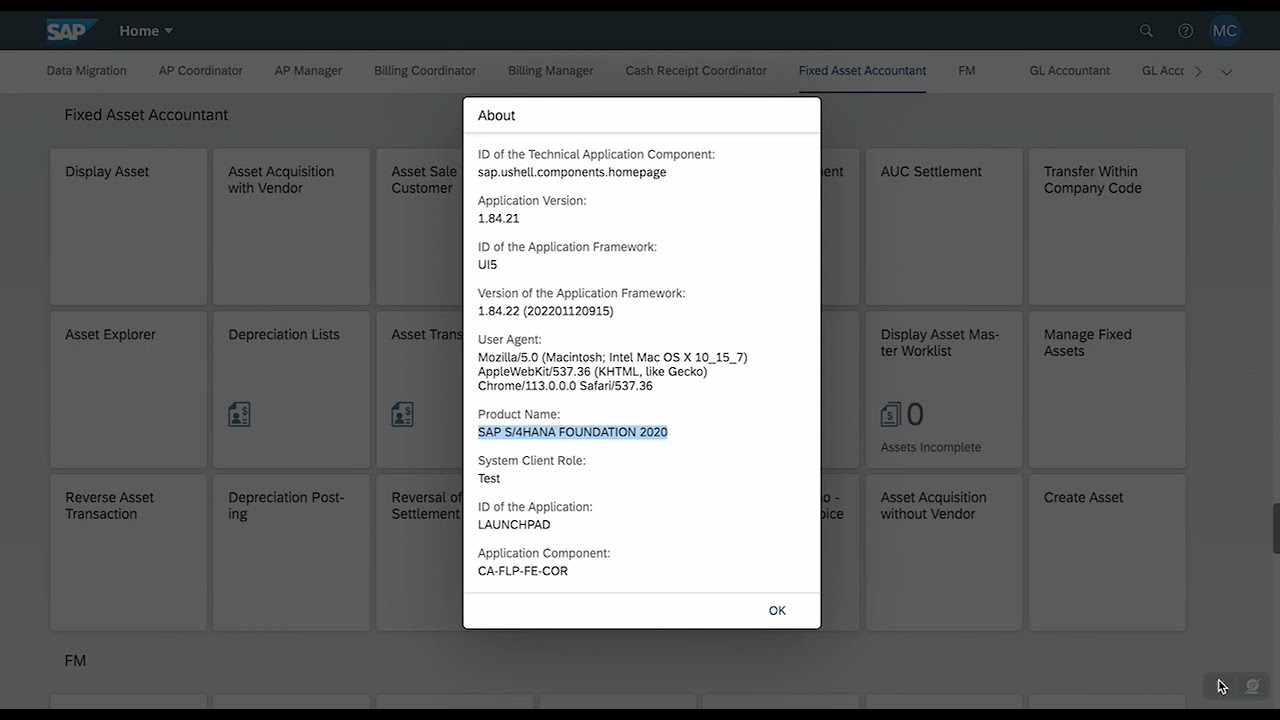The height and width of the screenshot is (720, 1280).
Task: Open the help question mark icon
Action: click(x=1185, y=31)
